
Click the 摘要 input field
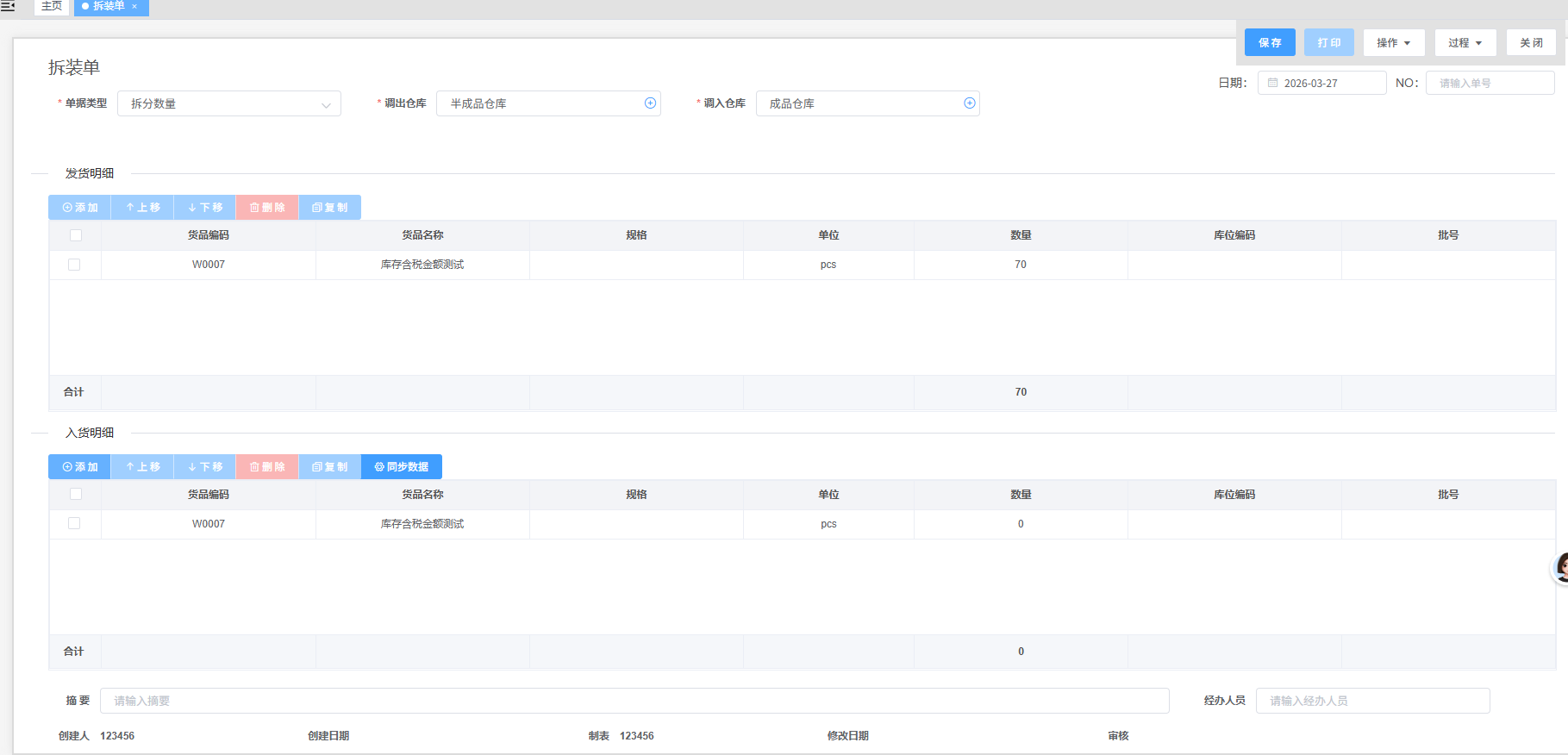[634, 701]
